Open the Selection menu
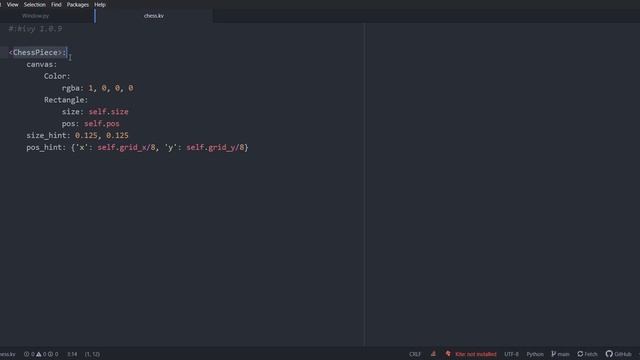Screen dimensions: 640x360 click(35, 4)
